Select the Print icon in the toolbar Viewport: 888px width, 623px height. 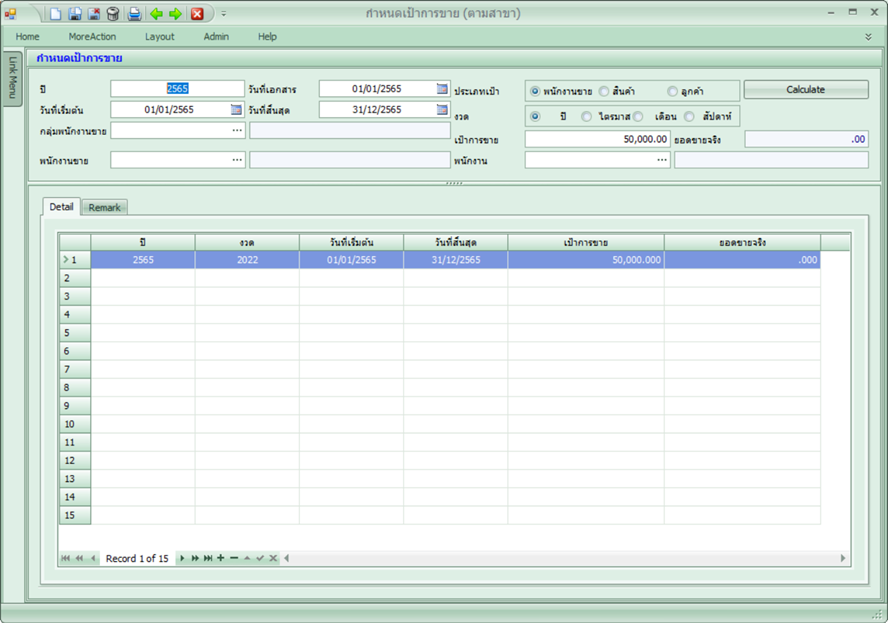point(134,13)
